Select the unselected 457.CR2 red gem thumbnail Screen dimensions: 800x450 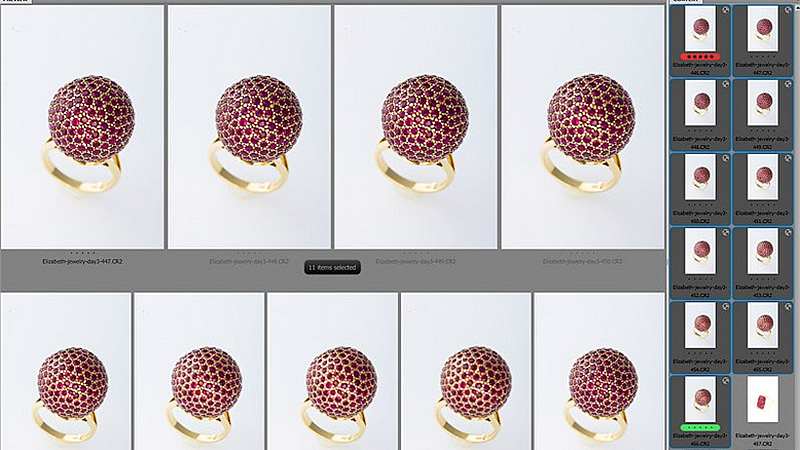tap(762, 399)
